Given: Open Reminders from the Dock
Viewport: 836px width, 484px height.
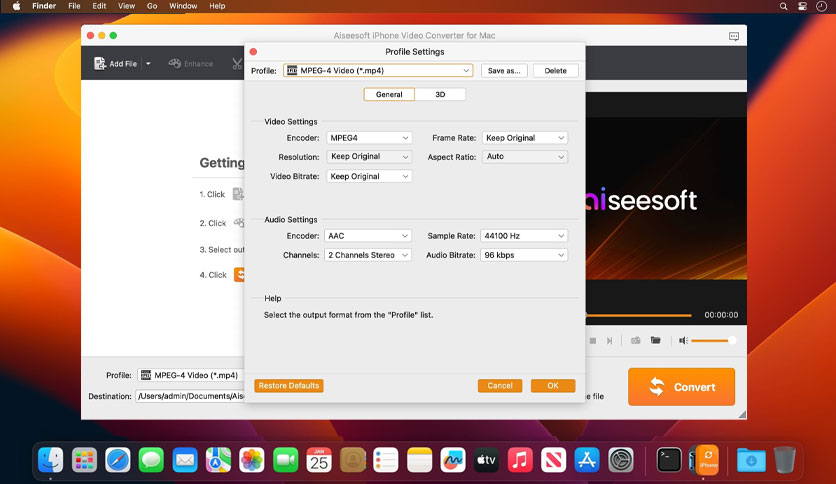Looking at the screenshot, I should click(386, 459).
